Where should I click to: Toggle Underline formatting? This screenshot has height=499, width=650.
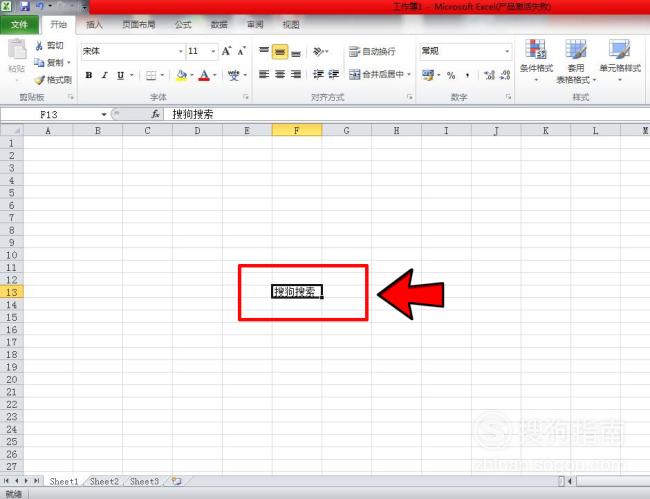[120, 75]
